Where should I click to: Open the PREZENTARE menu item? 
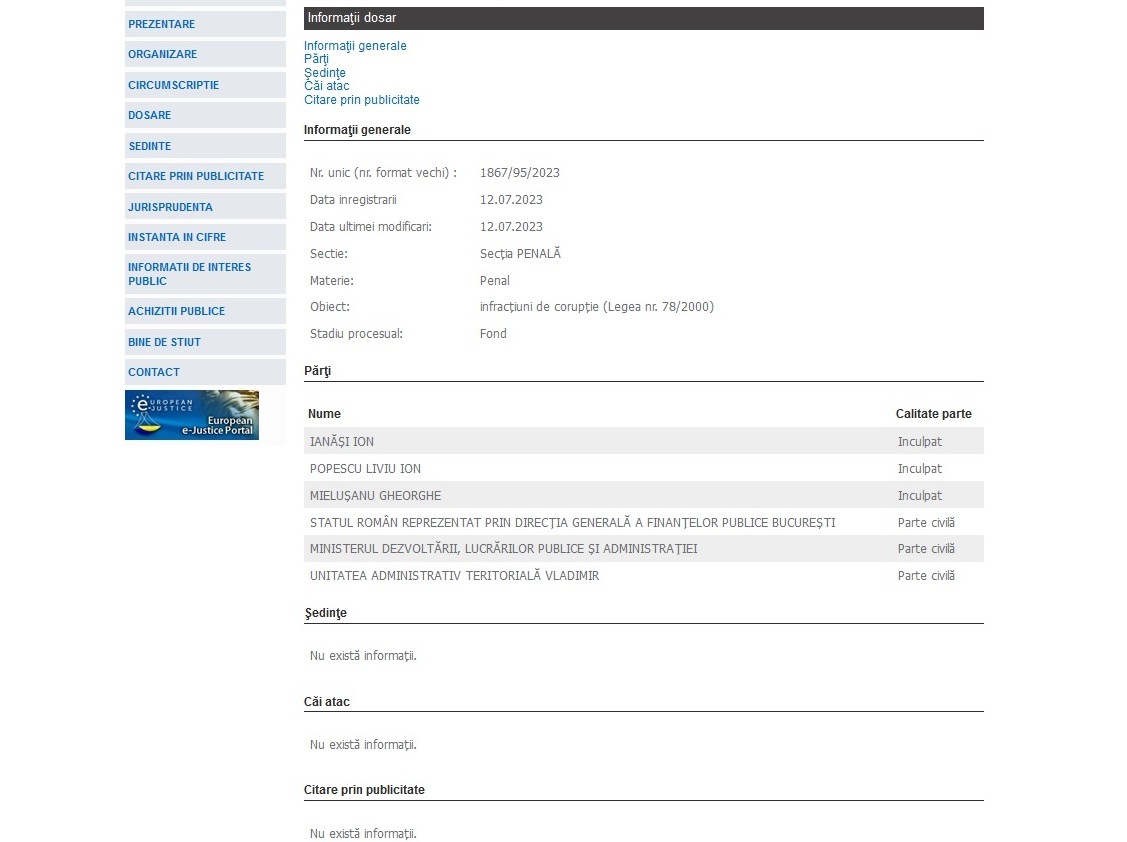(162, 24)
